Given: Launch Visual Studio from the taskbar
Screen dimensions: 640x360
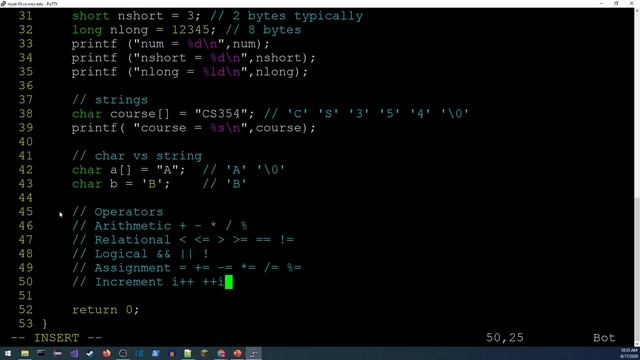Looking at the screenshot, I should [74, 353].
